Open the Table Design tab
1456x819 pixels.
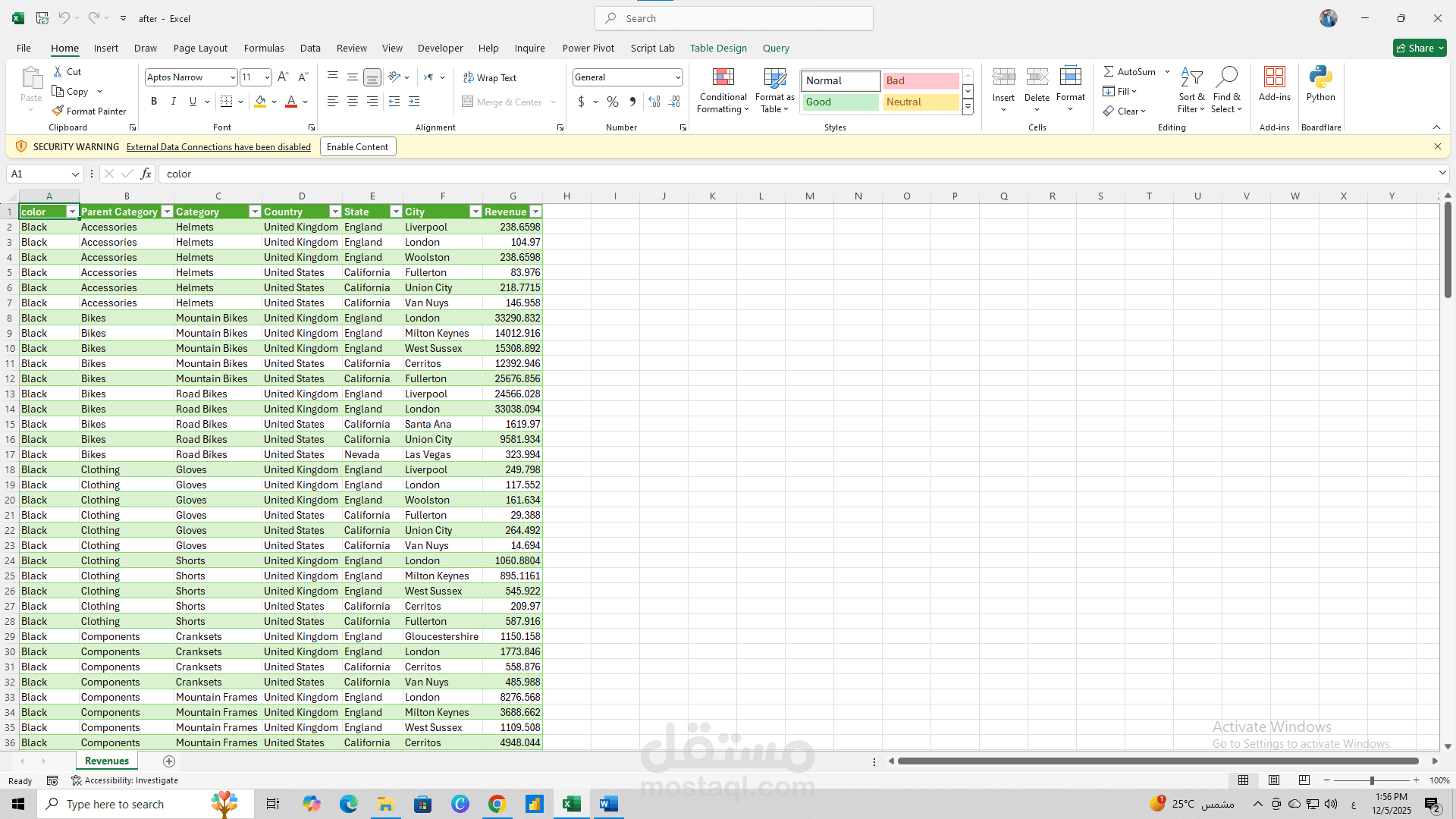717,48
